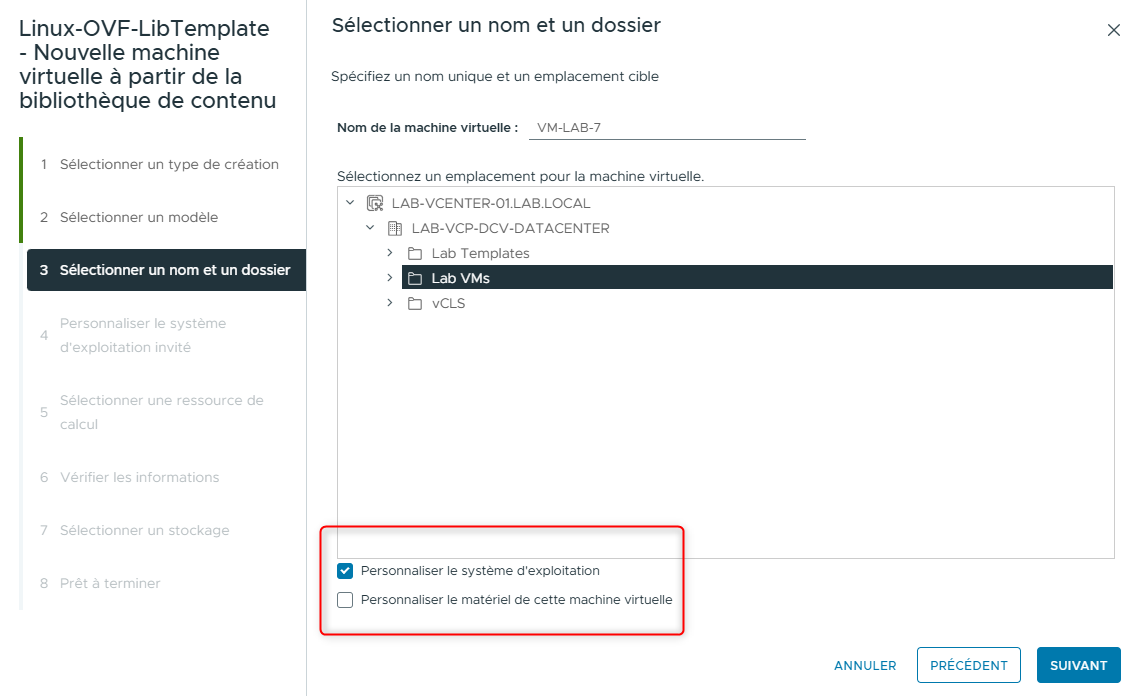The height and width of the screenshot is (696, 1140).
Task: Expand the Lab Templates folder
Action: (x=390, y=253)
